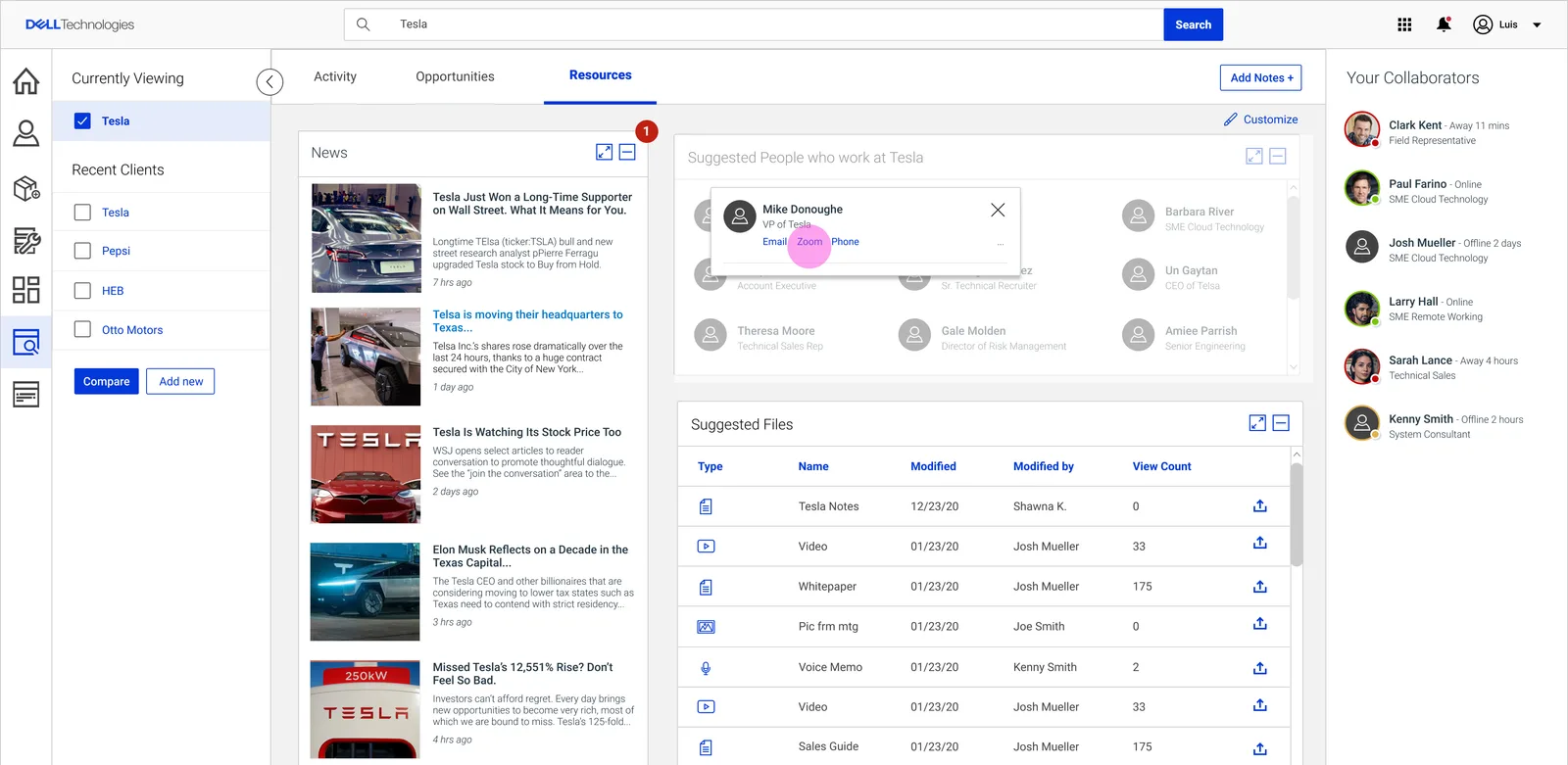This screenshot has width=1568, height=765.
Task: Open the list view icon in sidebar
Action: tap(26, 394)
